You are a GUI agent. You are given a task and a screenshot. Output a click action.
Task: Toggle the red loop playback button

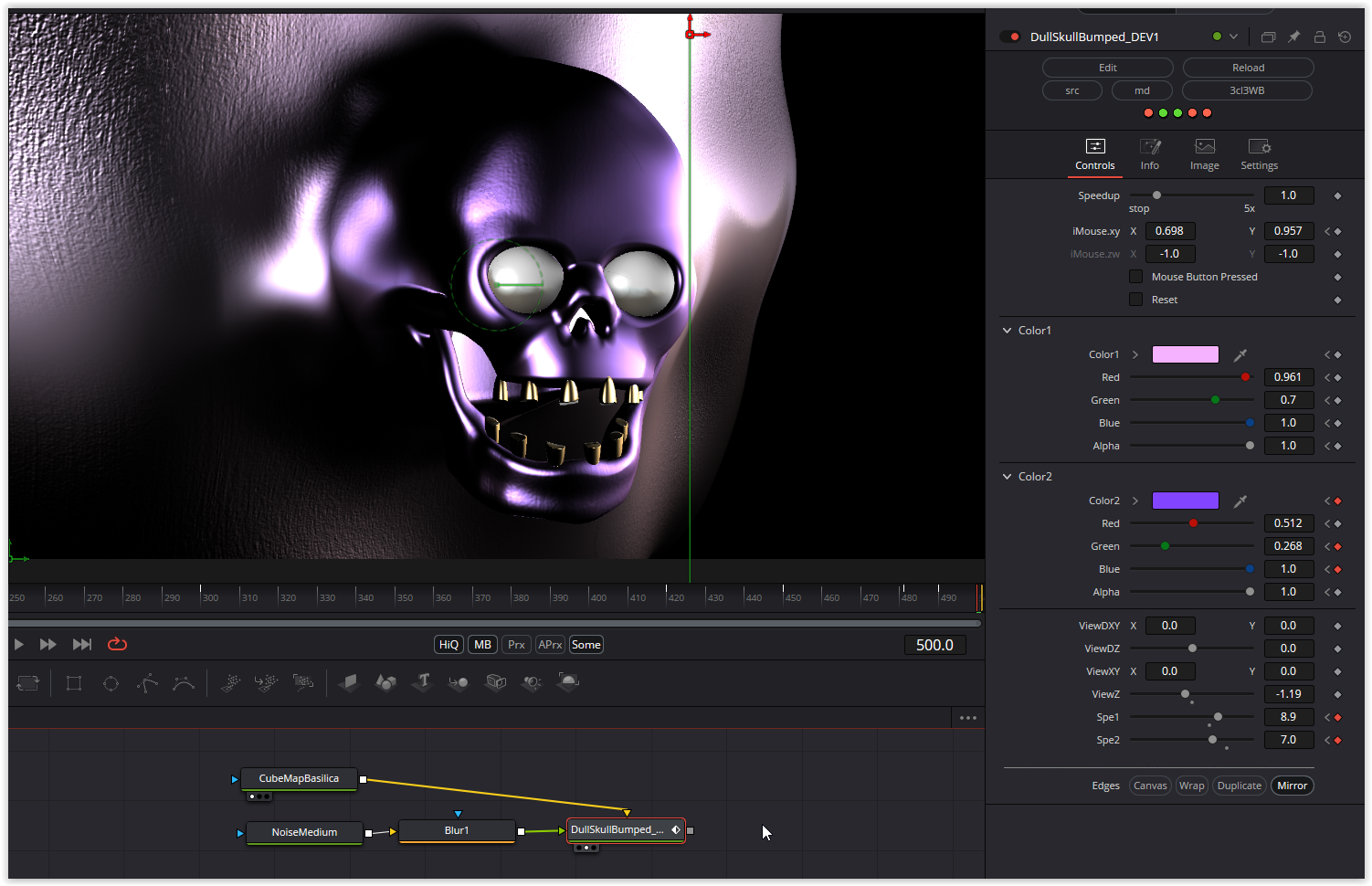click(117, 644)
